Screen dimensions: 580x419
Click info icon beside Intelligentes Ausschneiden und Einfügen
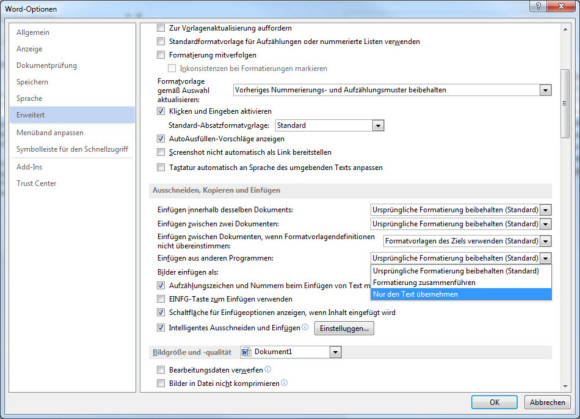(305, 327)
